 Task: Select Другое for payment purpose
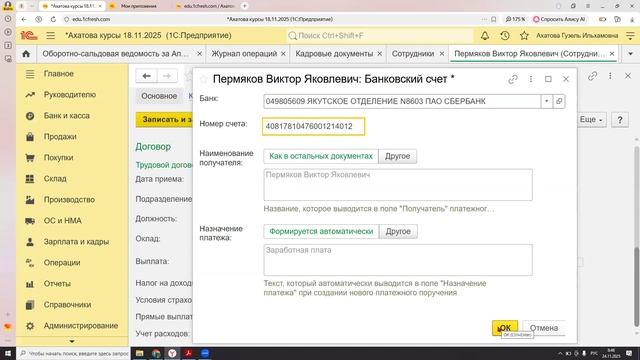click(398, 231)
